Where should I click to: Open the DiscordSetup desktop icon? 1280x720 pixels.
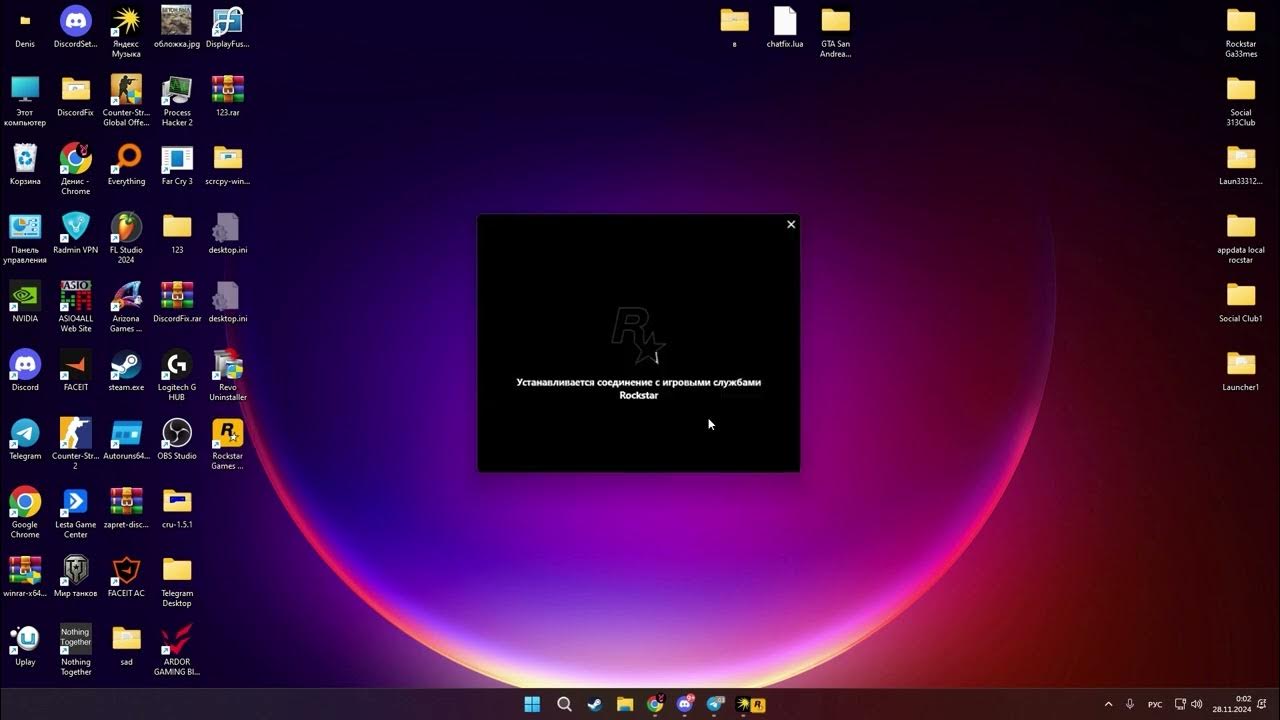[x=76, y=27]
